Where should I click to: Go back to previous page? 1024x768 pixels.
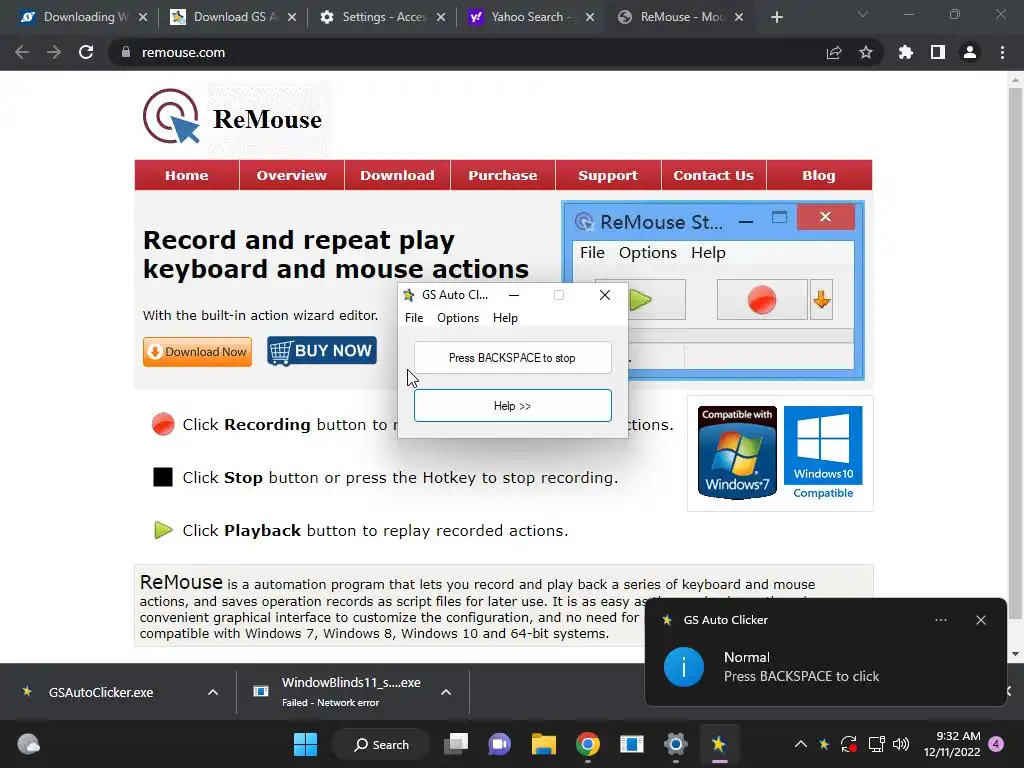22,52
